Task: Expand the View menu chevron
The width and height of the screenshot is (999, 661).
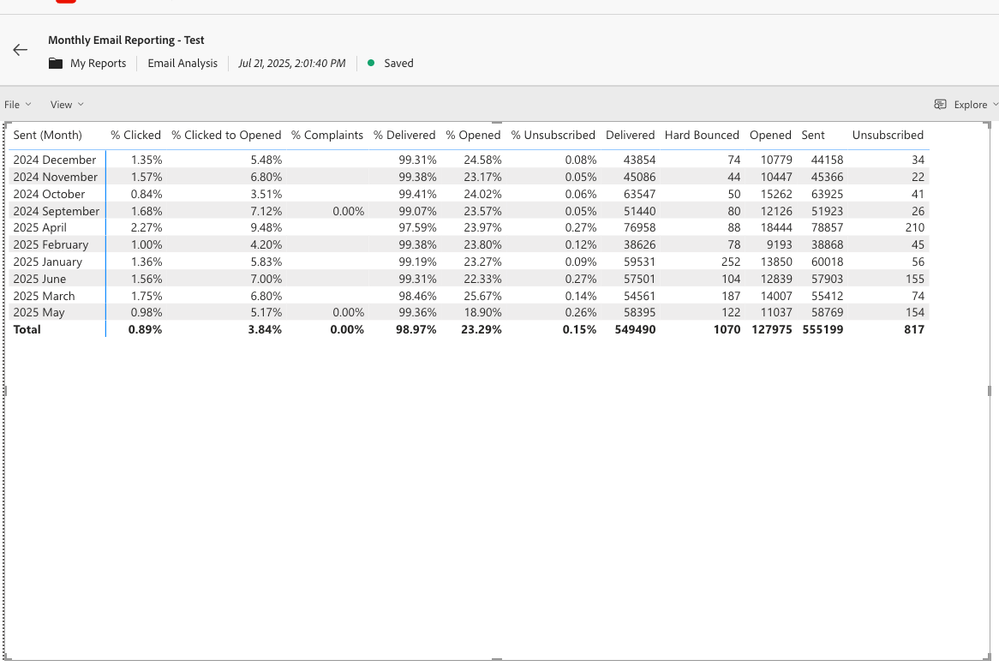Action: (80, 104)
